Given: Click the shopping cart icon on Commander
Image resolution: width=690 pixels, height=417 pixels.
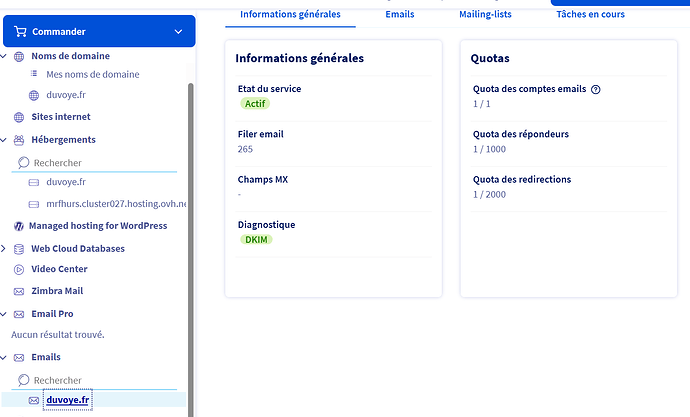Looking at the screenshot, I should [x=20, y=31].
